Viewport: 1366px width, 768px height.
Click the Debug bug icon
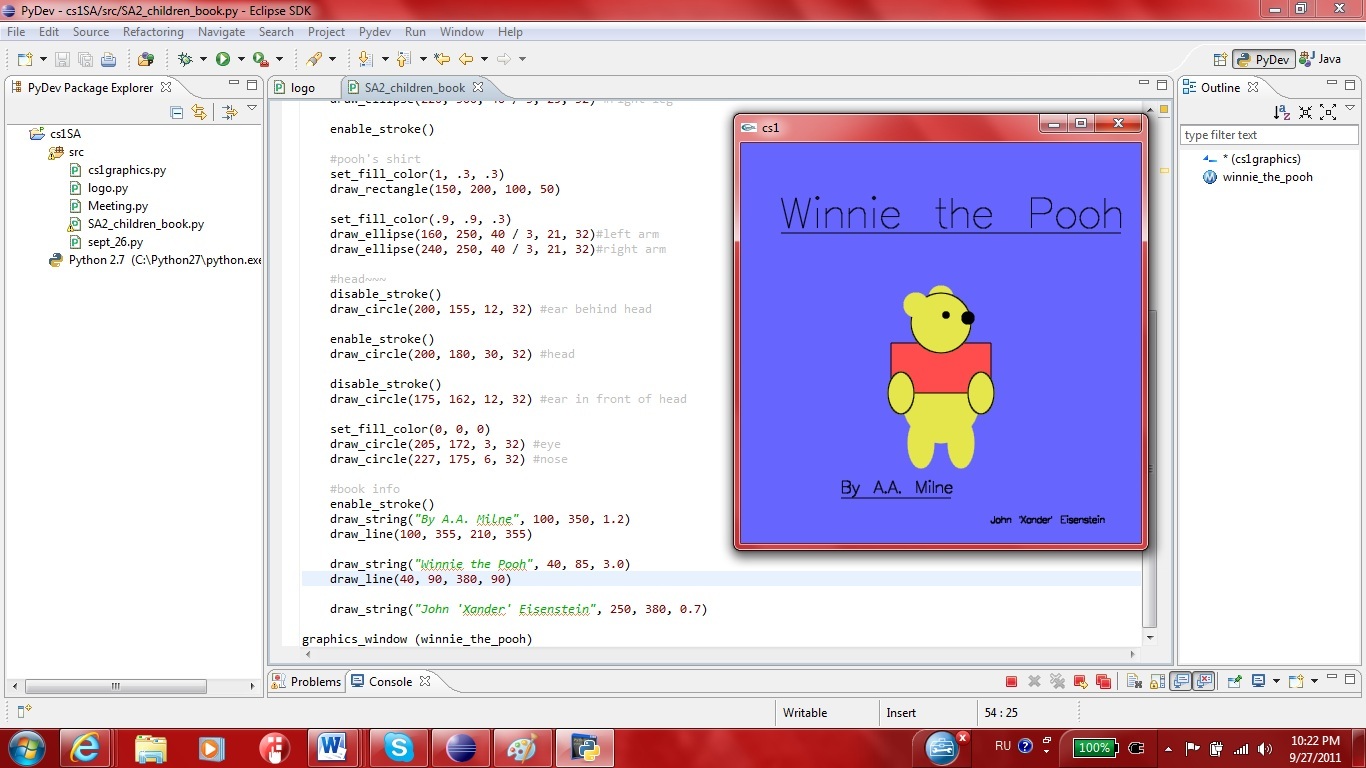point(185,59)
